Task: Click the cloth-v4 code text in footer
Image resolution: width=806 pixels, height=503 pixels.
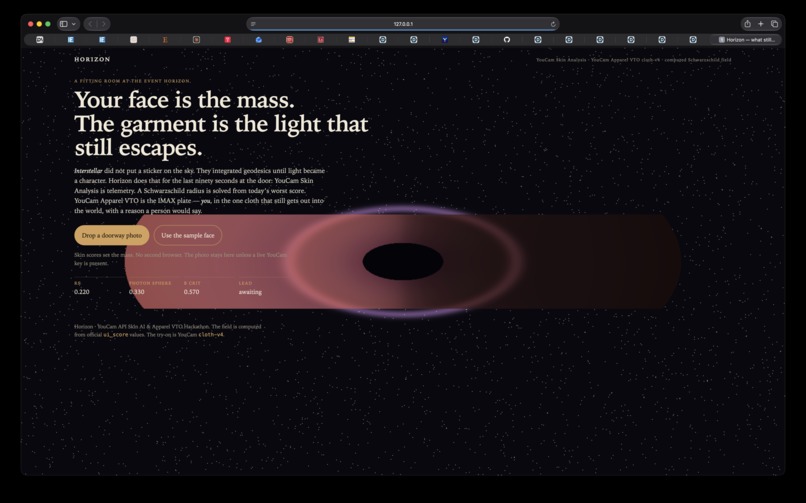Action: 211,334
